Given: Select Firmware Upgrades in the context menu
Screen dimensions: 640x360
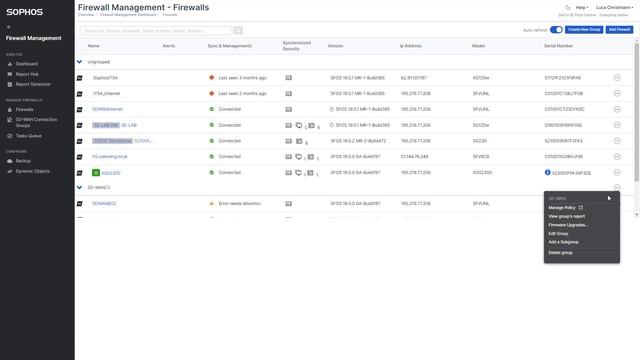Looking at the screenshot, I should tap(568, 225).
